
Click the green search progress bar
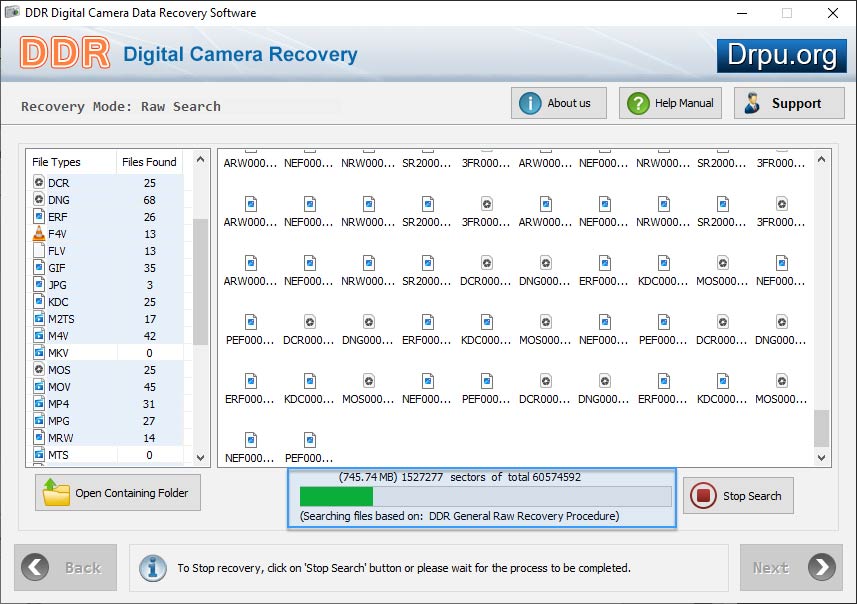tap(485, 496)
